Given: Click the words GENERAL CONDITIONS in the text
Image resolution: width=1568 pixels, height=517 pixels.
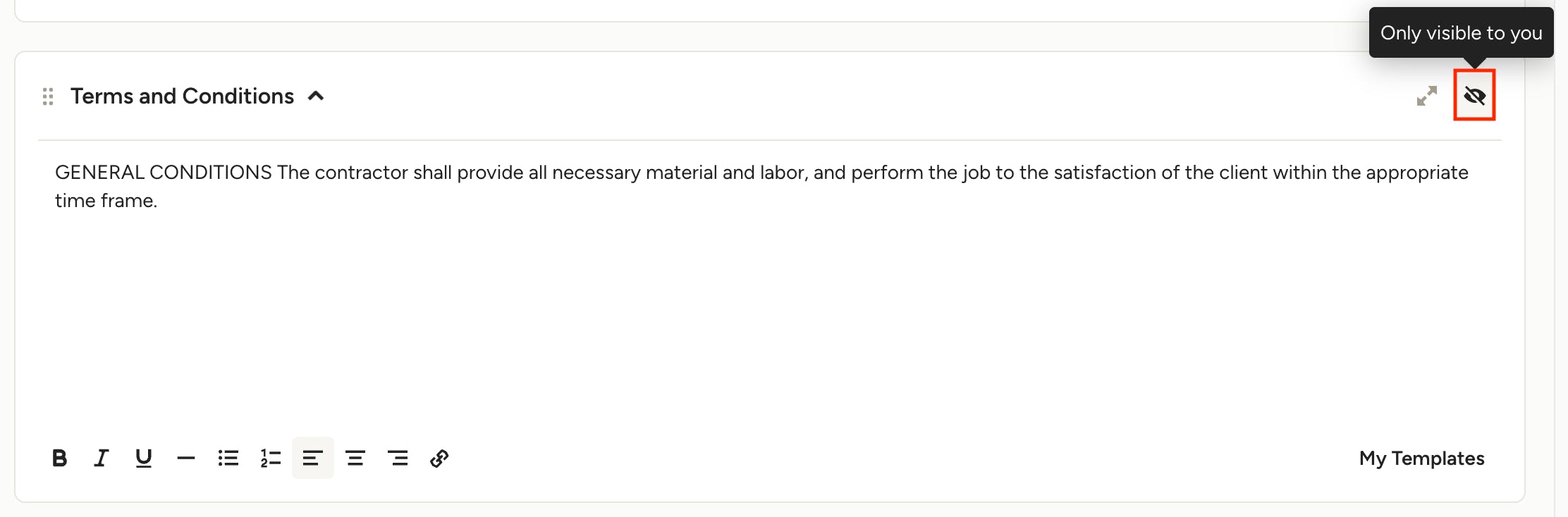Looking at the screenshot, I should [164, 173].
